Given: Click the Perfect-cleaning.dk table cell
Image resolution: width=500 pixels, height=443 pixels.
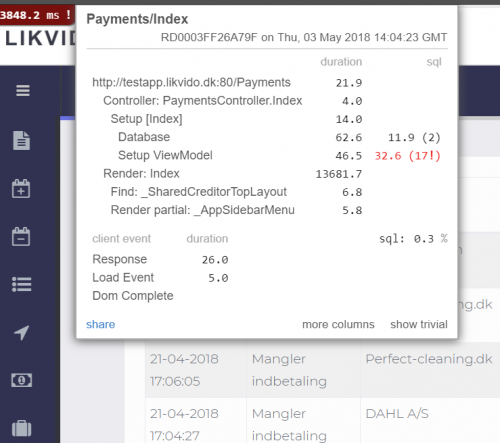Looking at the screenshot, I should click(x=430, y=370).
